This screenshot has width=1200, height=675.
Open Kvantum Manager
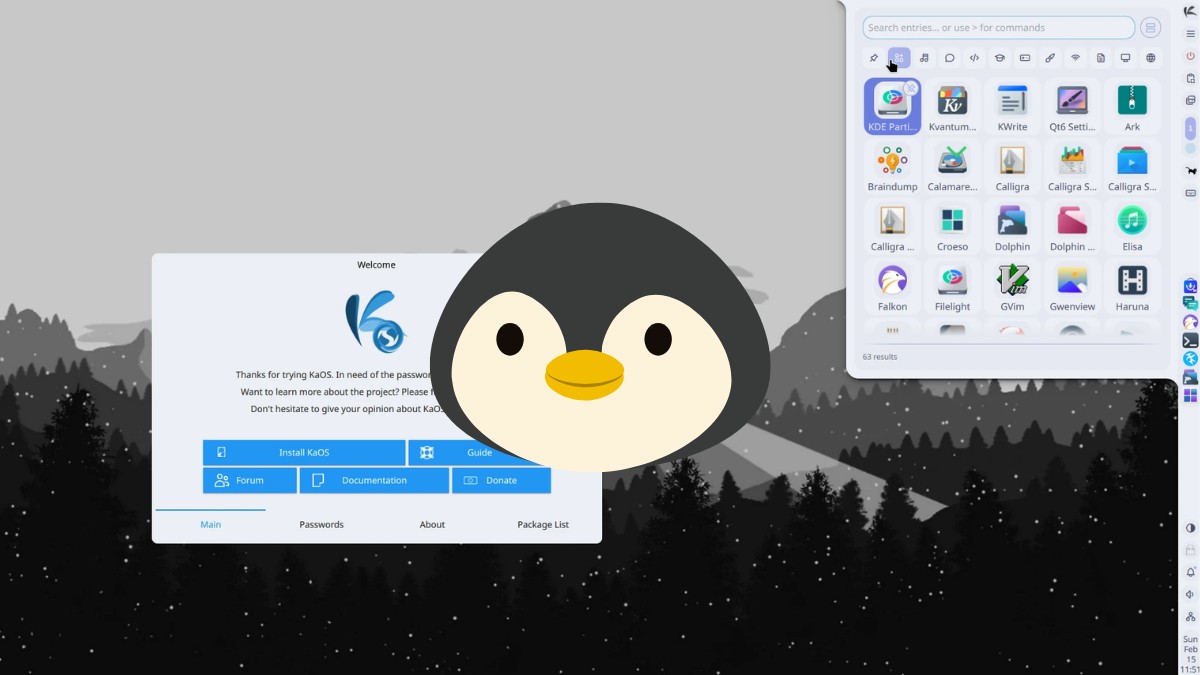click(951, 103)
